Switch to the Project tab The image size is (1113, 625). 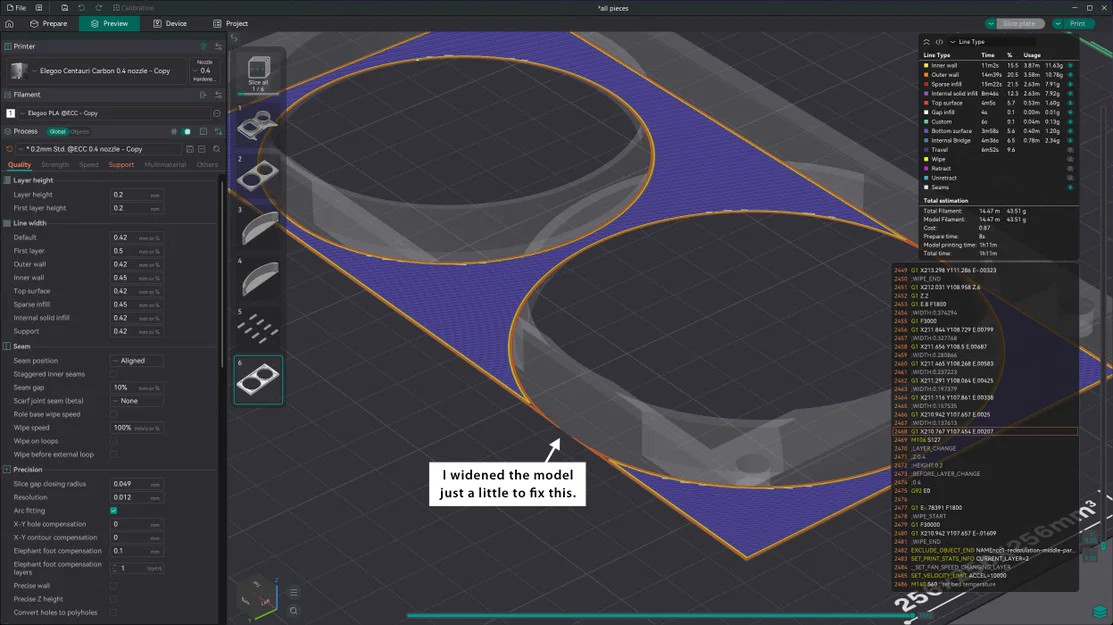coord(231,23)
